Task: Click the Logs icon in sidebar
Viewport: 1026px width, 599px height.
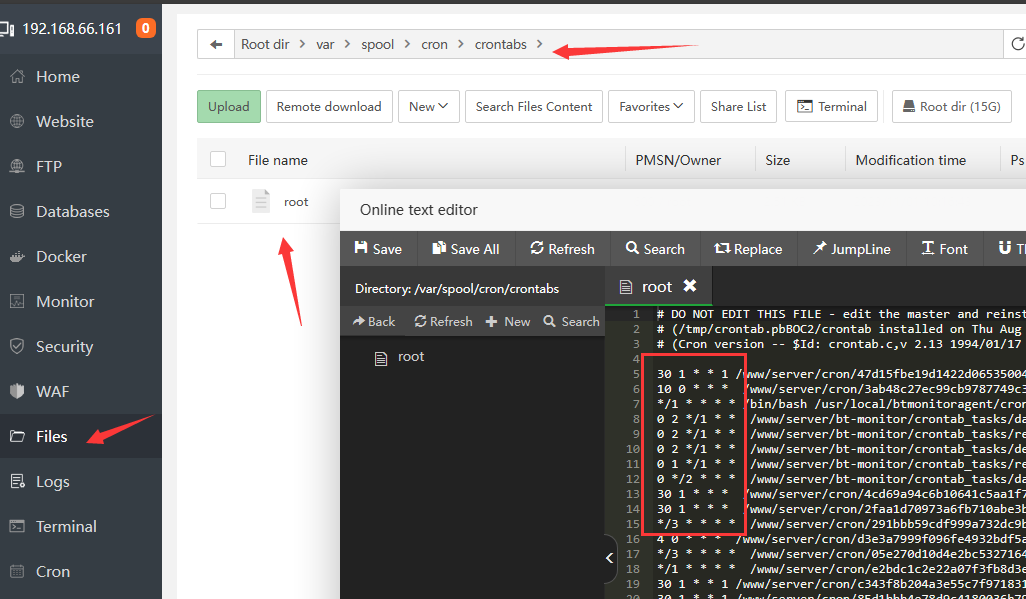Action: tap(17, 481)
